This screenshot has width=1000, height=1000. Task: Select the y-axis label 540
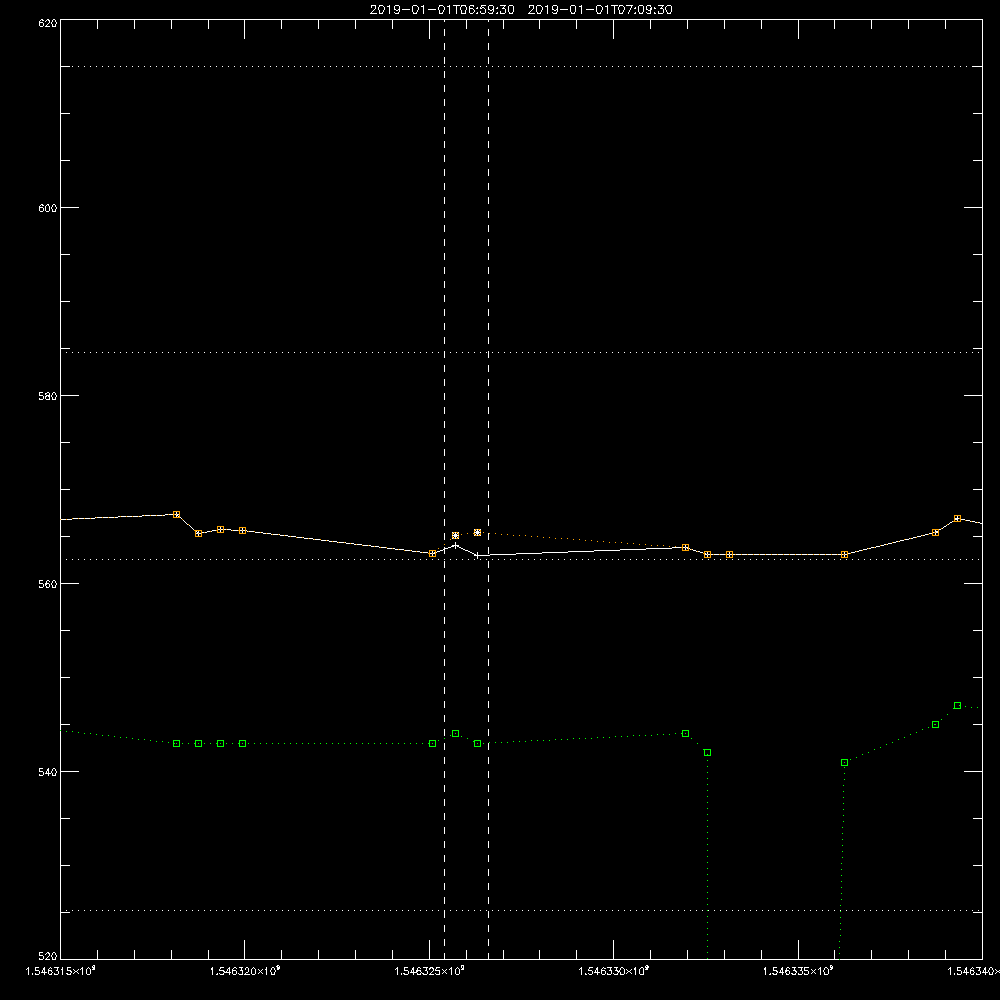[x=48, y=772]
